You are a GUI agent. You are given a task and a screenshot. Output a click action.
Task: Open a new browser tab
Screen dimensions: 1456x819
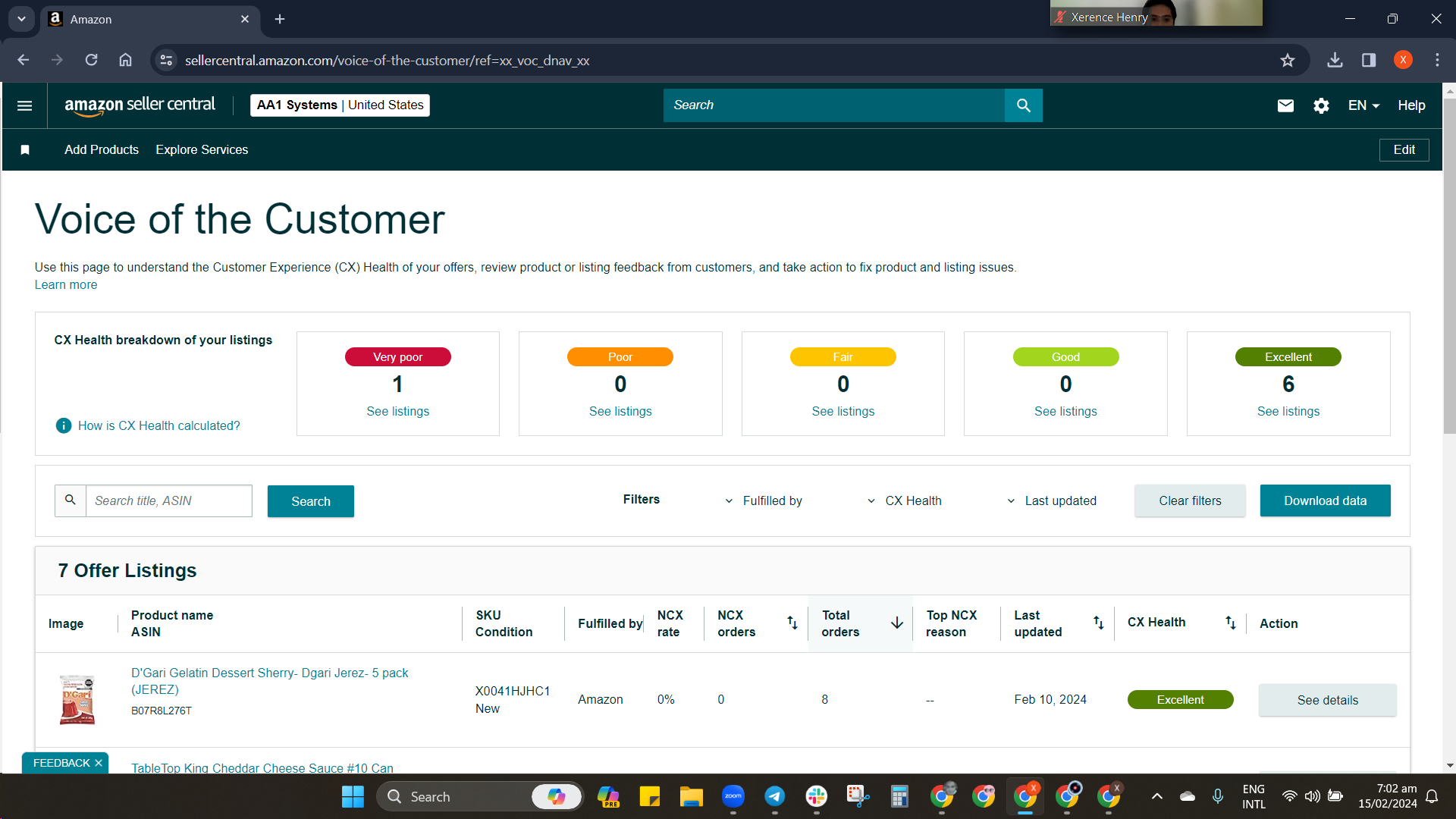click(x=280, y=19)
